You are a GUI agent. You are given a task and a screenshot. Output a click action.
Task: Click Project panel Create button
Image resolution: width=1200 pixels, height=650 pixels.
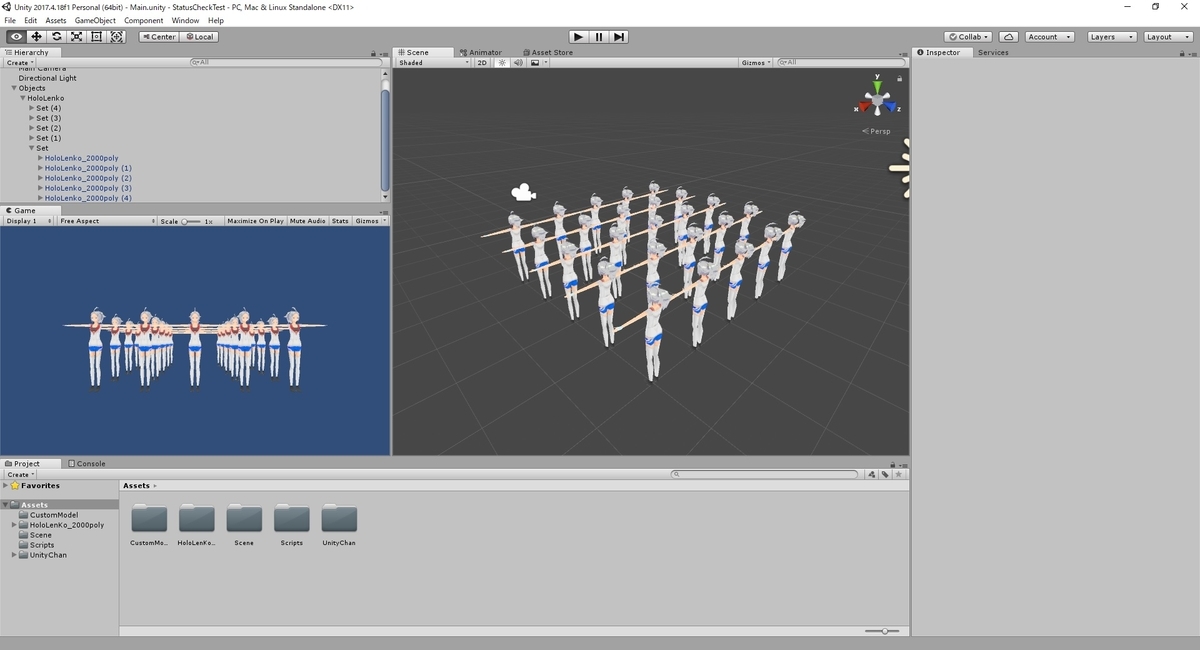pyautogui.click(x=20, y=474)
